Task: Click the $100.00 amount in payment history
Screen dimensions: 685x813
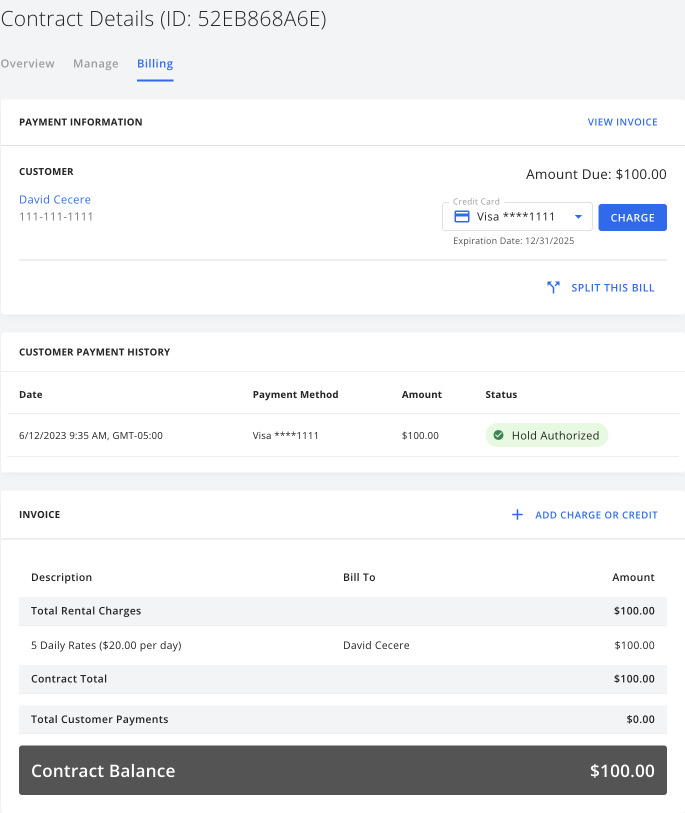Action: pos(420,436)
